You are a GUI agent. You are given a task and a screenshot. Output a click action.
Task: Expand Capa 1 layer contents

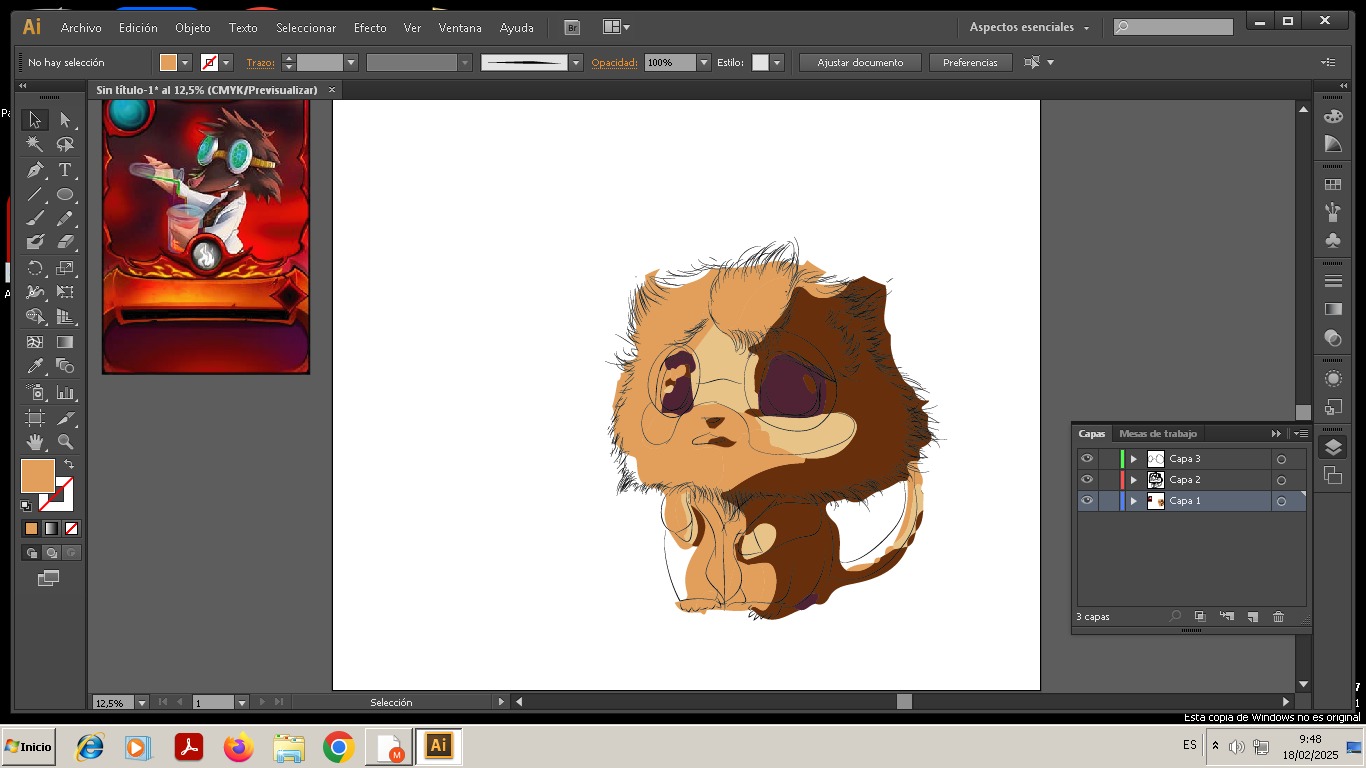1133,501
